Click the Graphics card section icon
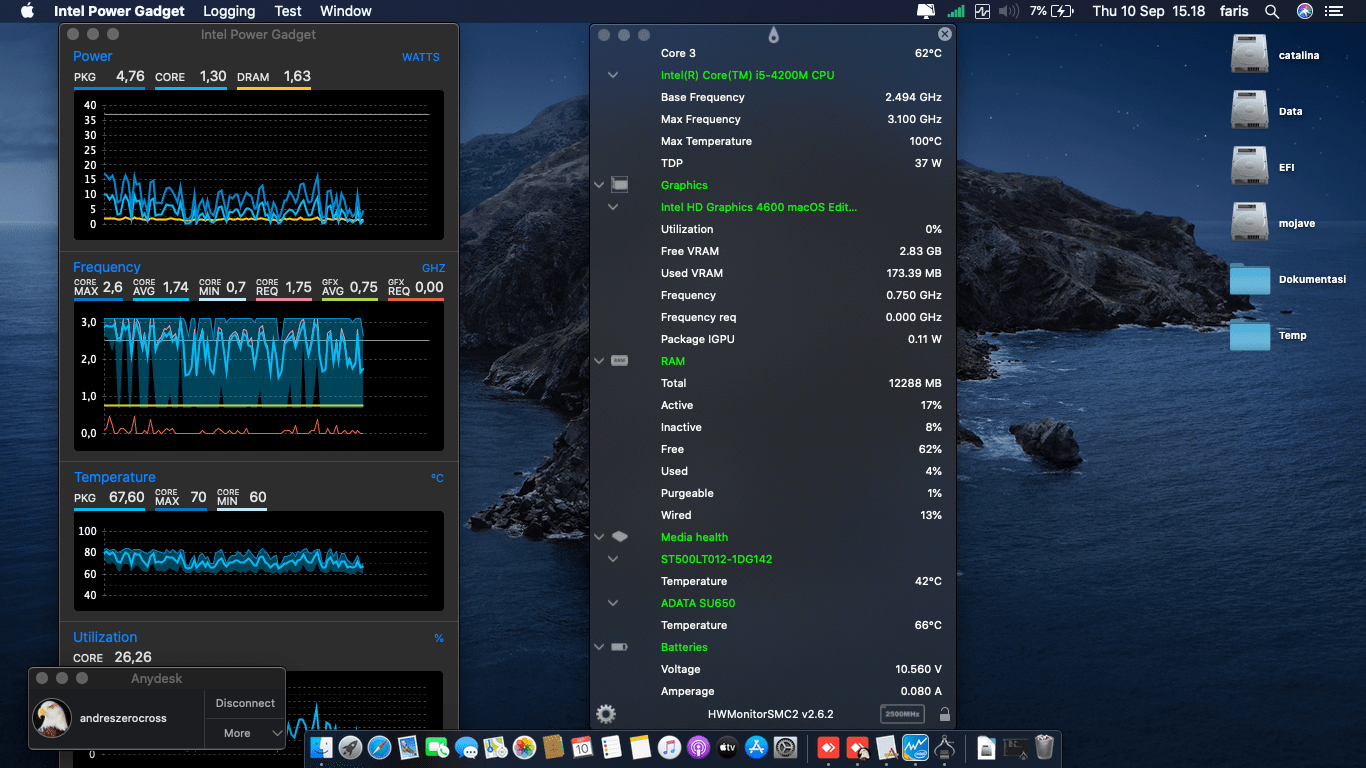The height and width of the screenshot is (768, 1366). tap(619, 185)
